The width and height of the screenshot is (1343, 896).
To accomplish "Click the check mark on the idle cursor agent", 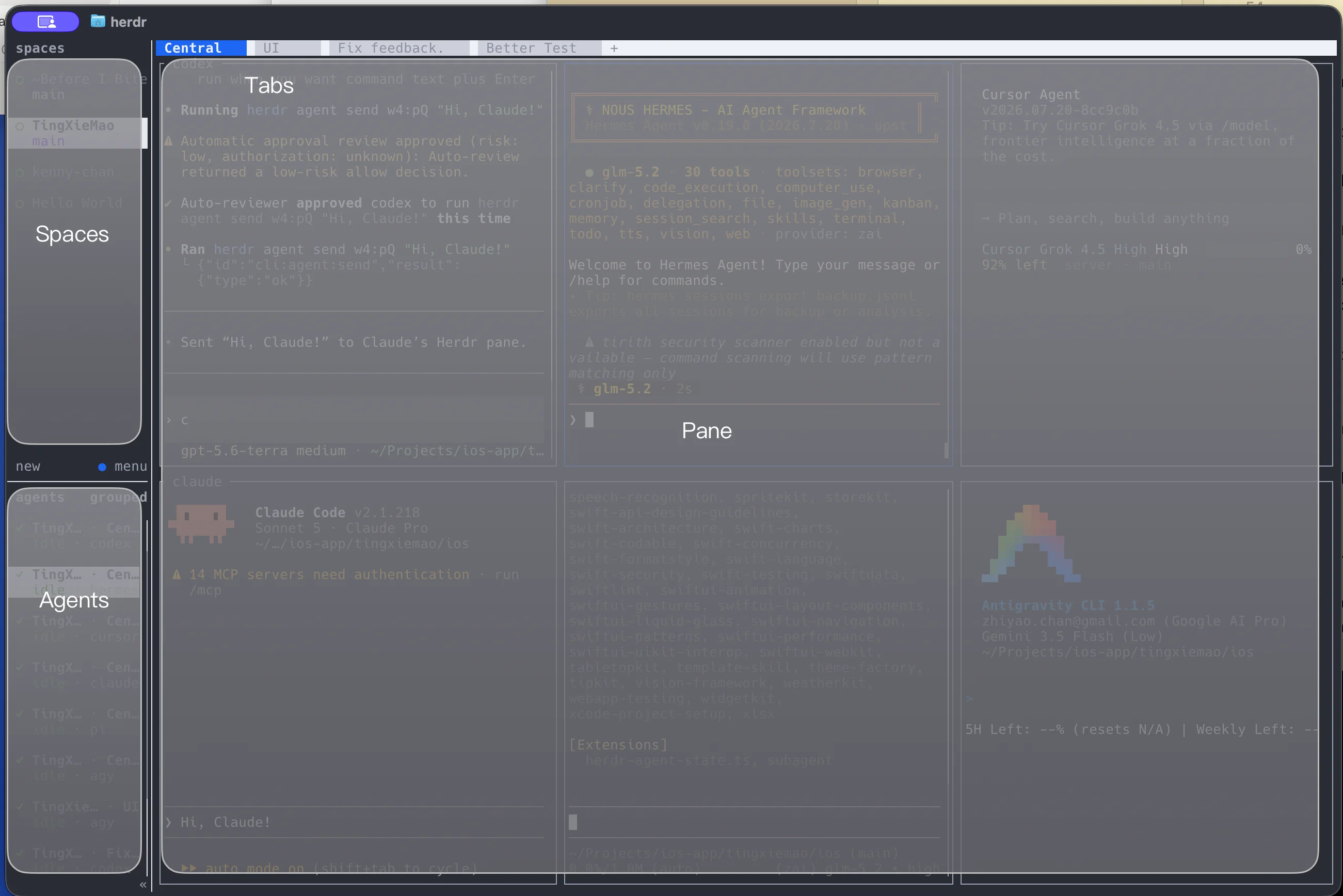I will (x=20, y=621).
